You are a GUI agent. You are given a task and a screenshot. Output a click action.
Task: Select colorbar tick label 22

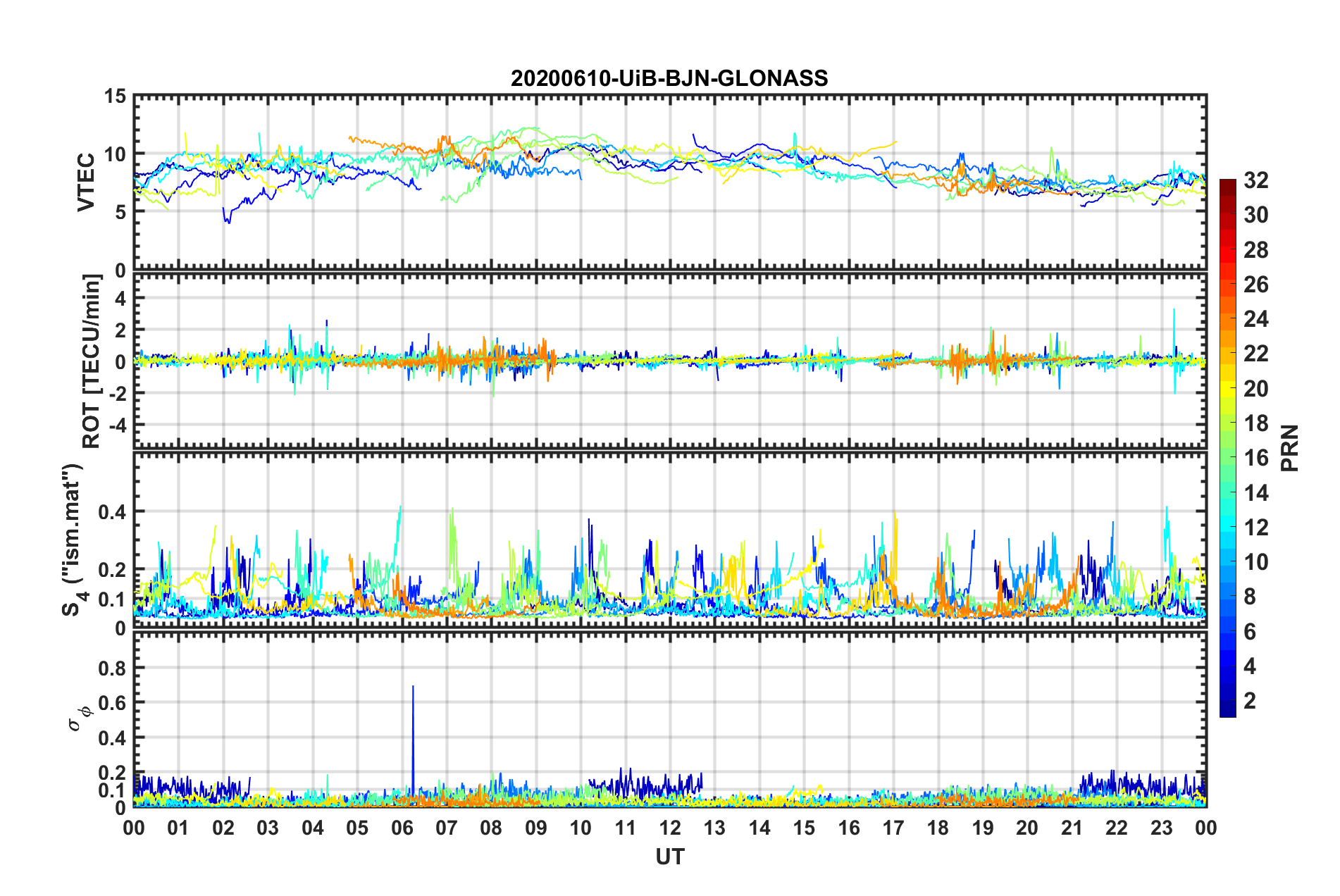click(x=1255, y=354)
